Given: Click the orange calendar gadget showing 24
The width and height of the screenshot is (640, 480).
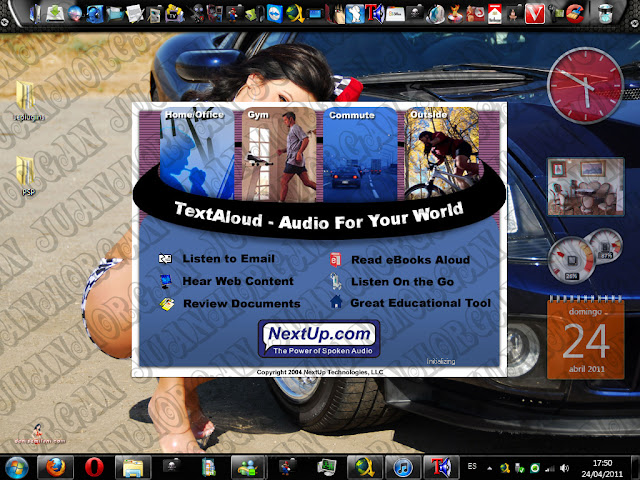Looking at the screenshot, I should (586, 338).
